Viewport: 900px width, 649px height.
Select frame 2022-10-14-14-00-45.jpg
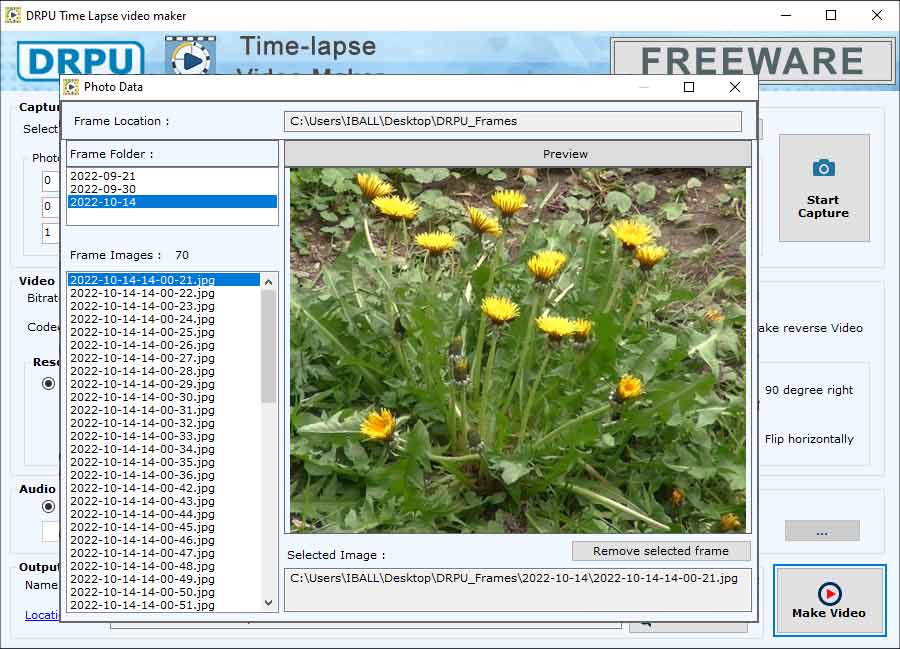click(x=164, y=527)
